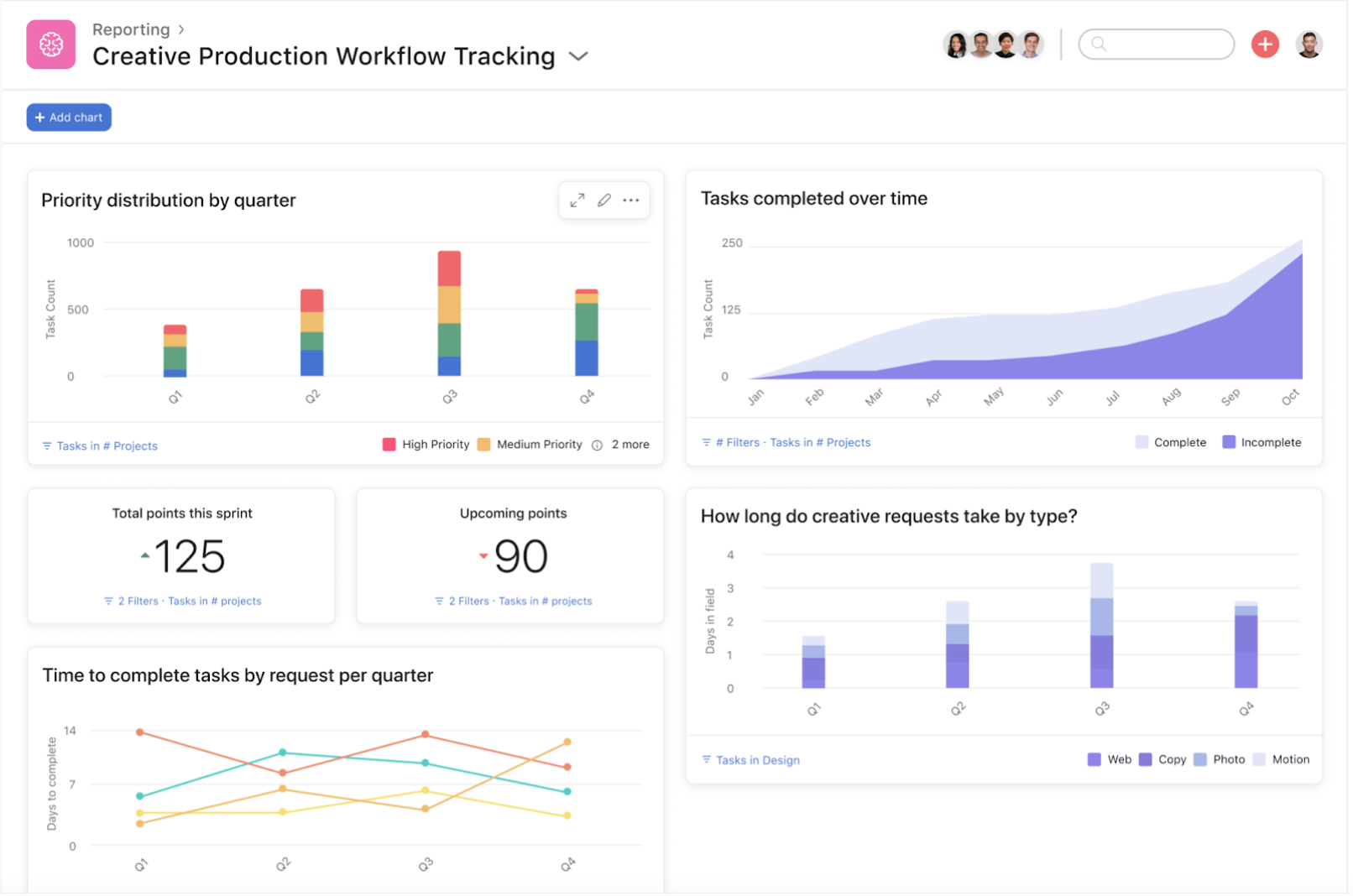Click the Priority distribution by quarter title
The height and width of the screenshot is (896, 1353).
click(x=169, y=201)
